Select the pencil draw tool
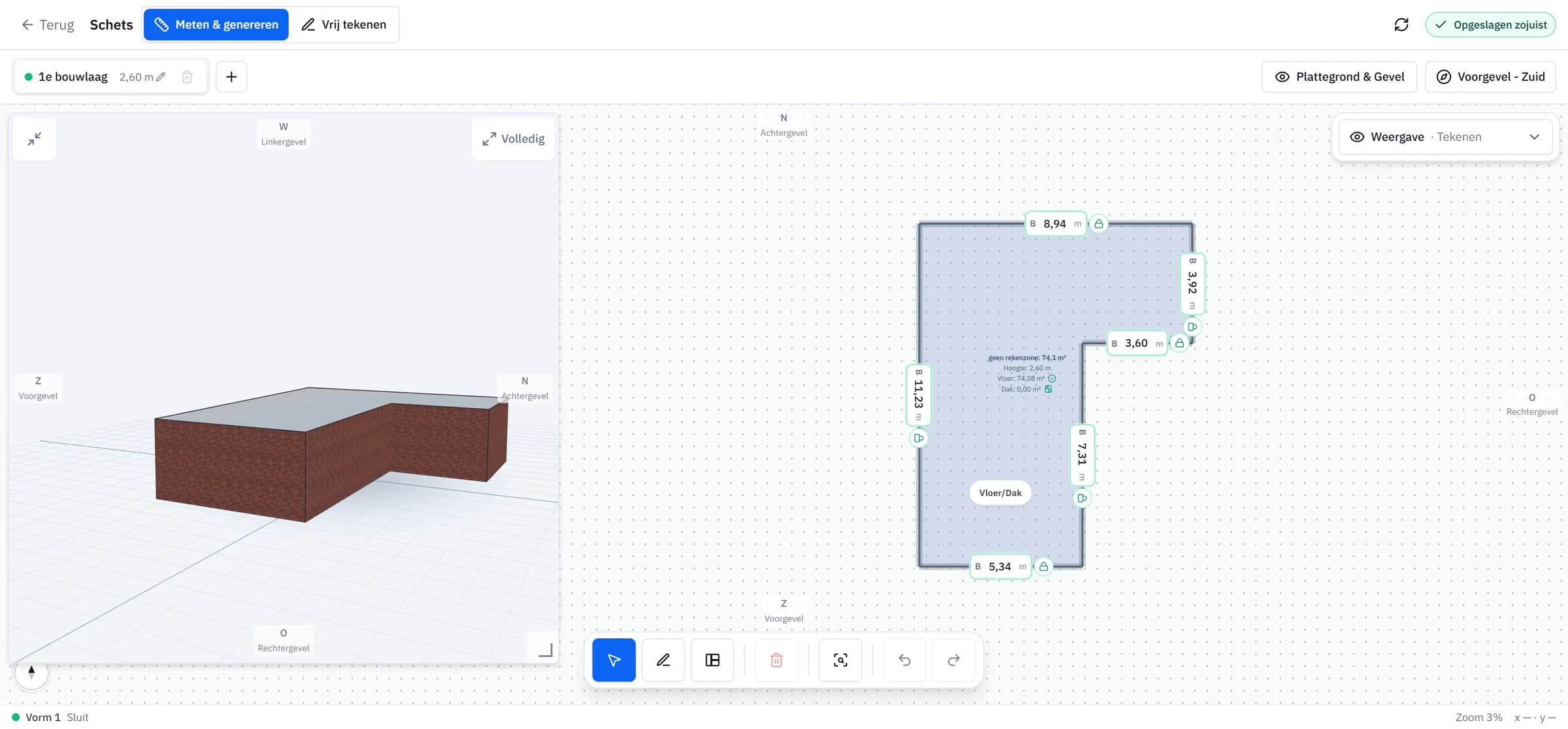Image resolution: width=1568 pixels, height=729 pixels. pyautogui.click(x=663, y=660)
